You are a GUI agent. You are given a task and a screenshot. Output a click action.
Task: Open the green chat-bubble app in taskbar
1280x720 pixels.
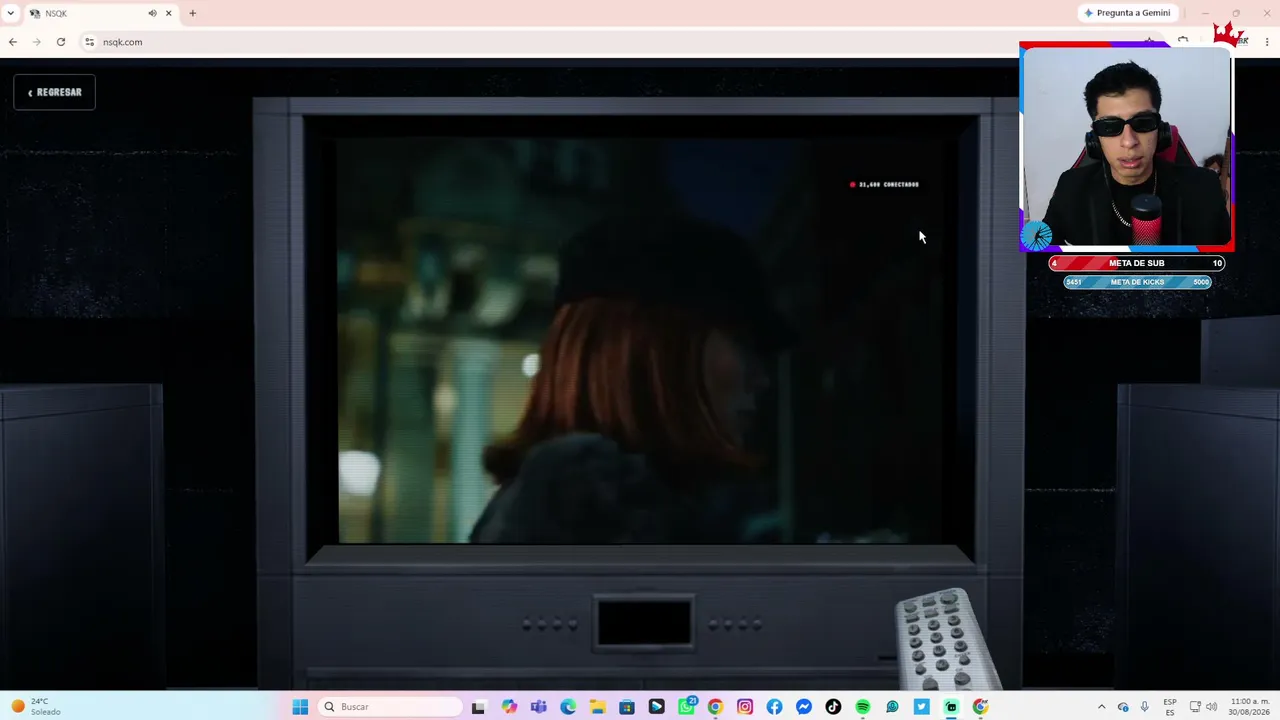[892, 707]
